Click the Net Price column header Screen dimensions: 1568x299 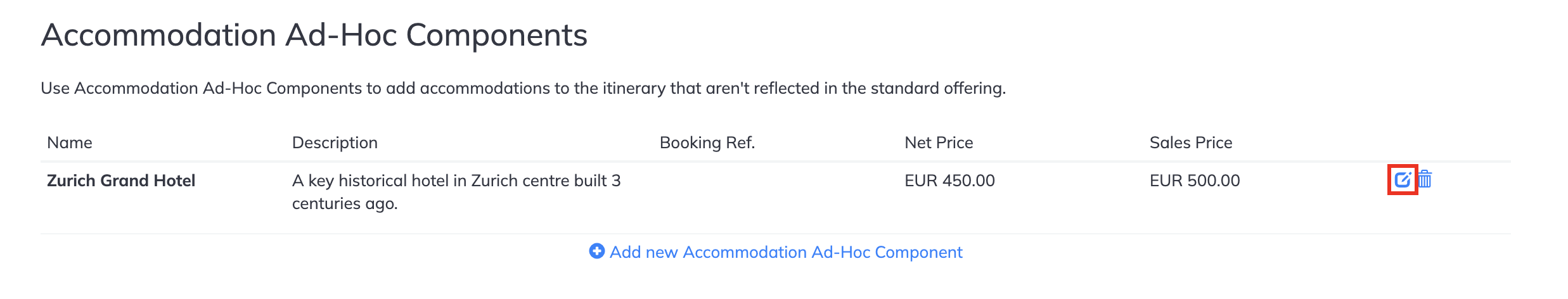point(939,143)
